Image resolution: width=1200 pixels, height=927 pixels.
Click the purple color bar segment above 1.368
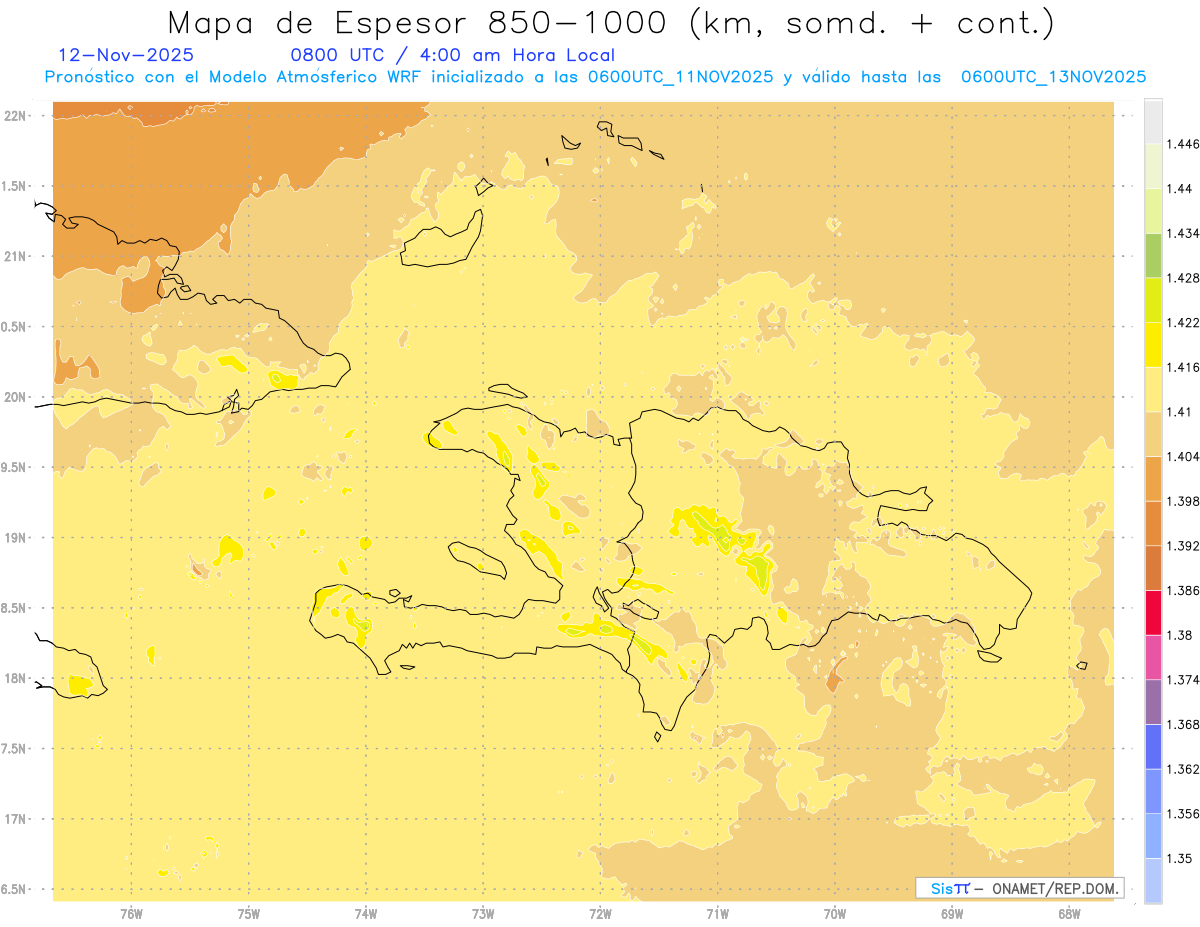(1153, 702)
